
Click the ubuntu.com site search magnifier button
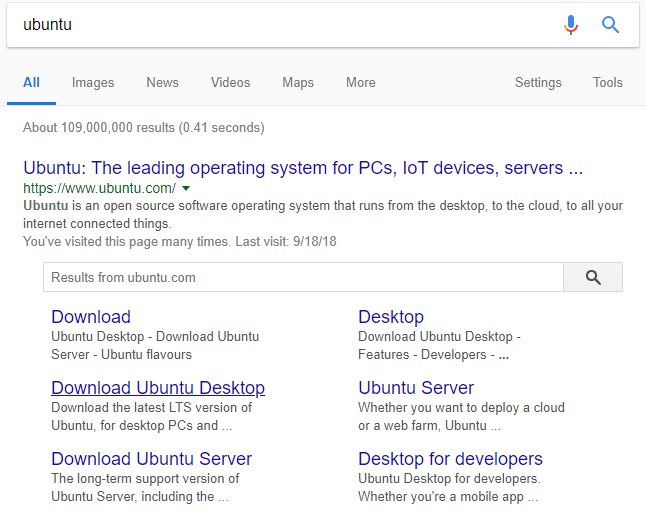[x=593, y=277]
